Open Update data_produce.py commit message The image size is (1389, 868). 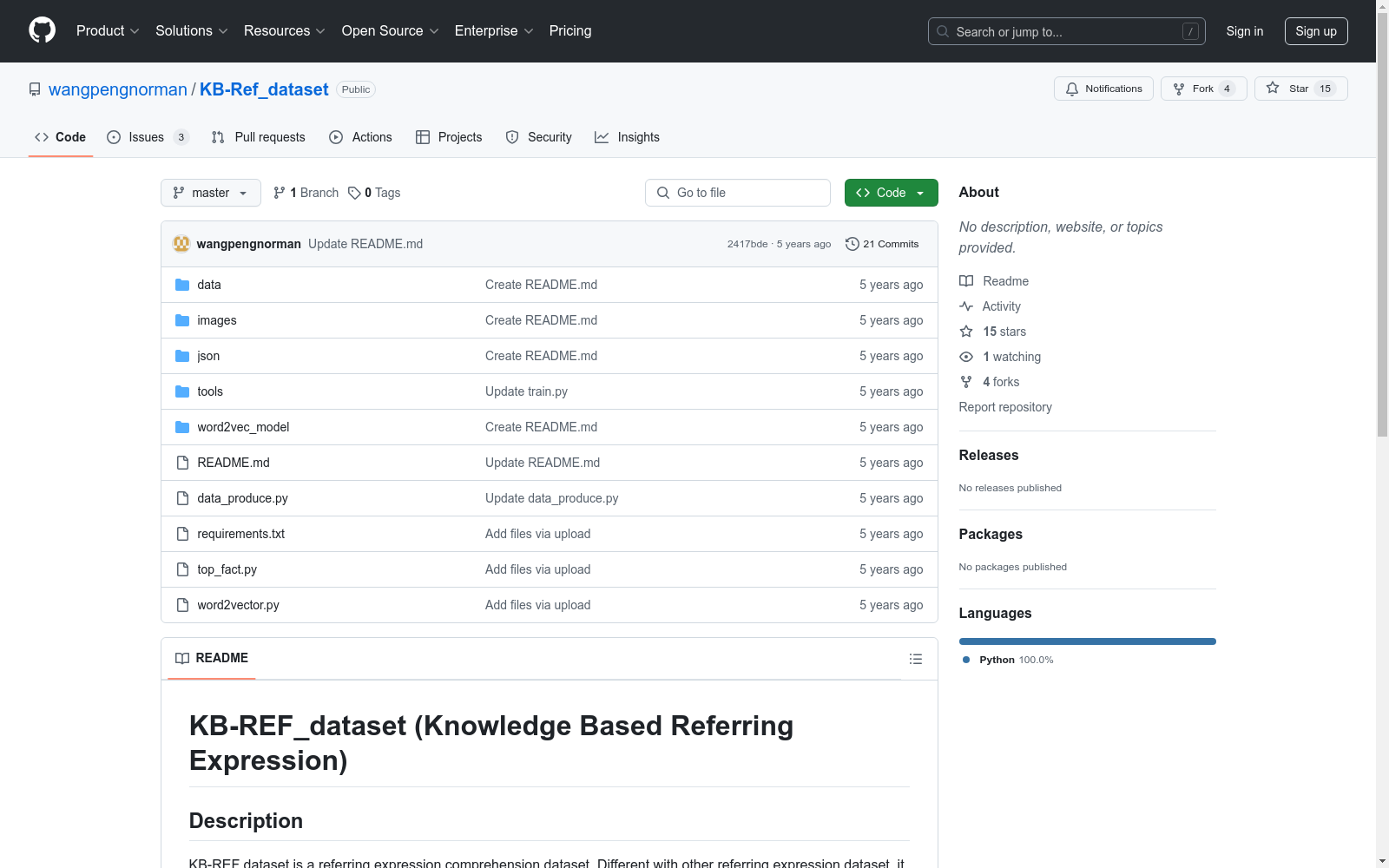(x=552, y=498)
